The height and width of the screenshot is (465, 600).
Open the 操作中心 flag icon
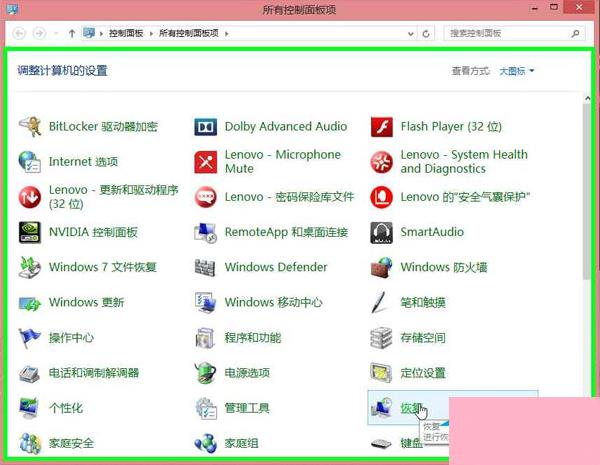point(30,338)
